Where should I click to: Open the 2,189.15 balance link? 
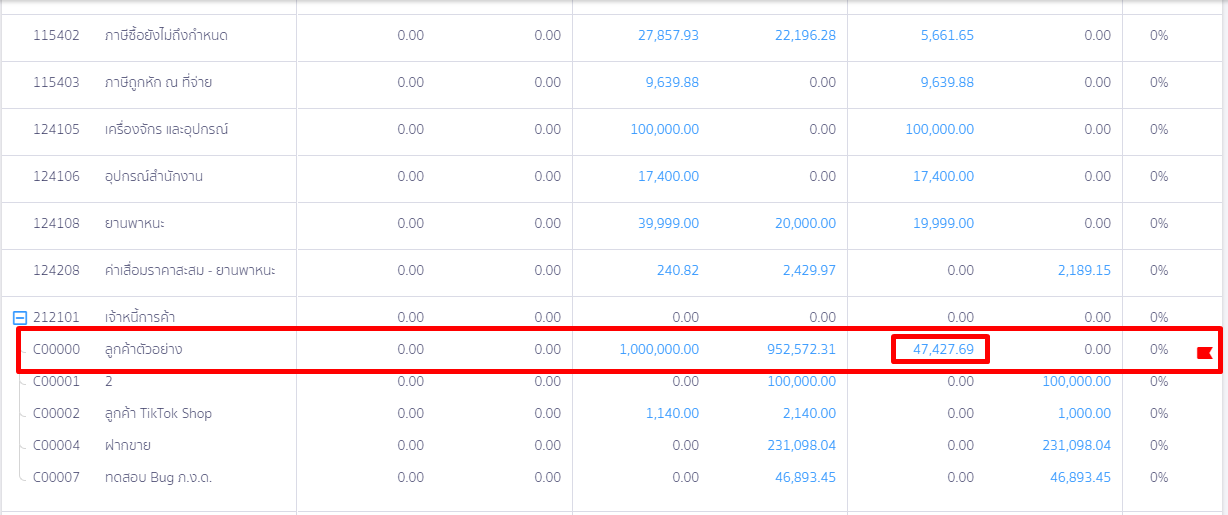click(1084, 271)
